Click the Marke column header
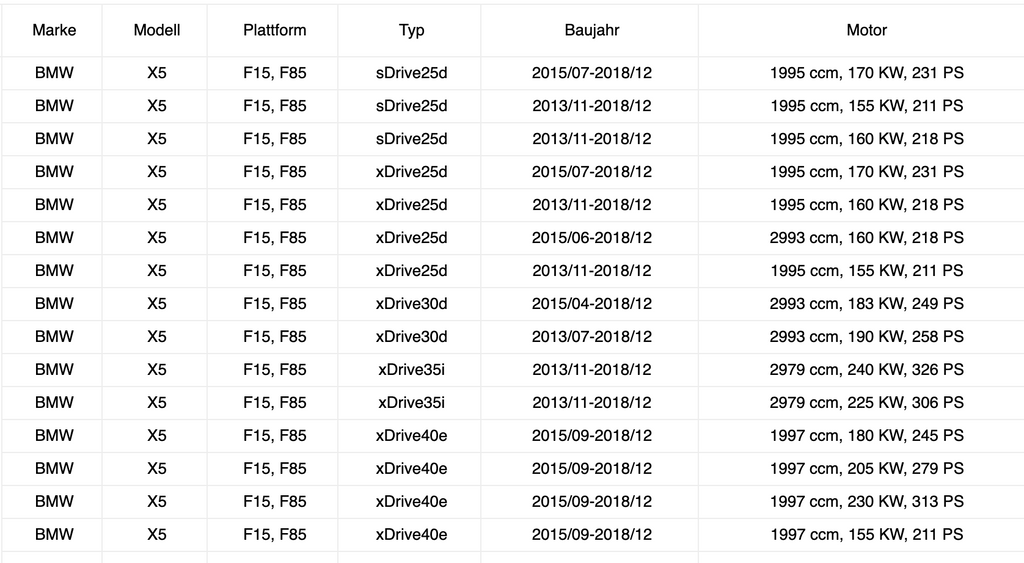The image size is (1024, 563). [x=54, y=30]
